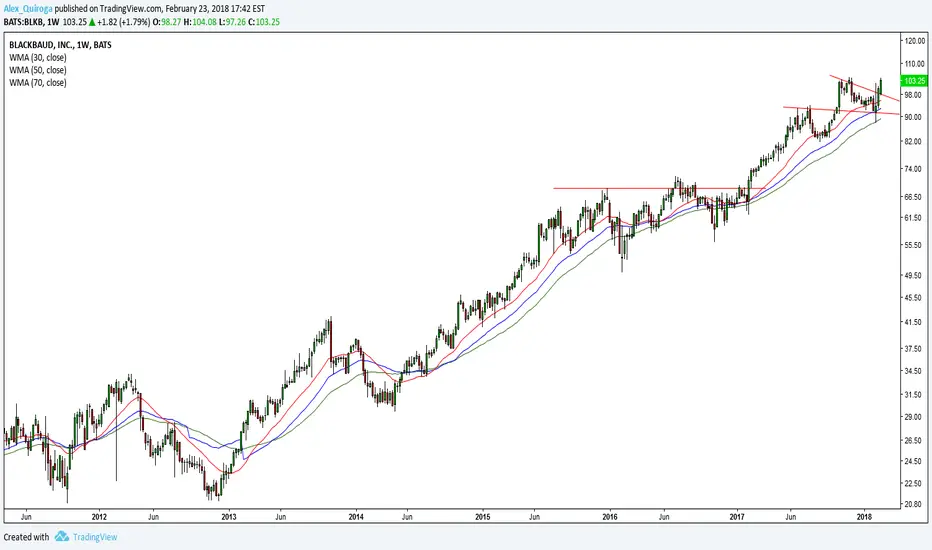Click the 66.50 price axis label
The width and height of the screenshot is (932, 550).
tap(914, 197)
